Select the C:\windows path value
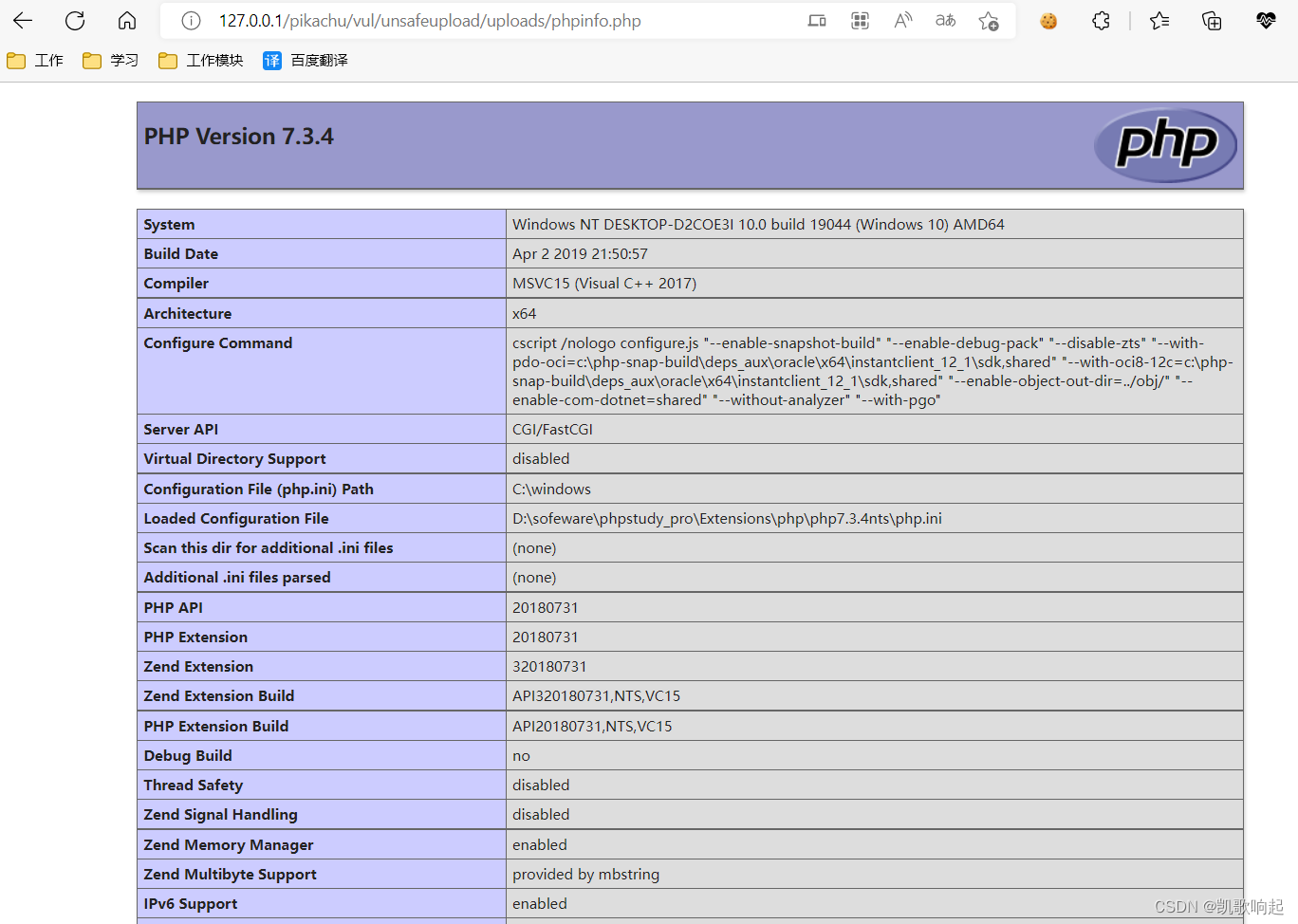The height and width of the screenshot is (924, 1298). 551,490
